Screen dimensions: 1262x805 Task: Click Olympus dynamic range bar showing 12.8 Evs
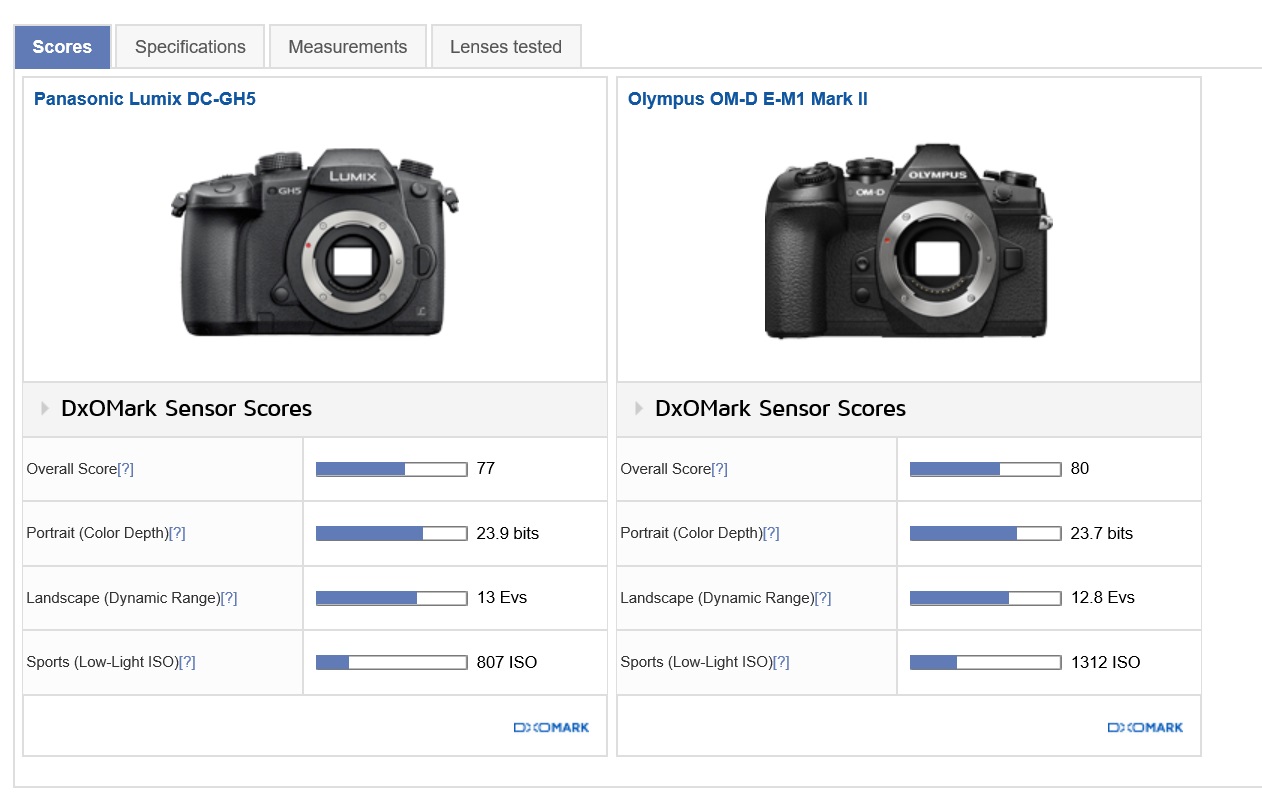986,598
